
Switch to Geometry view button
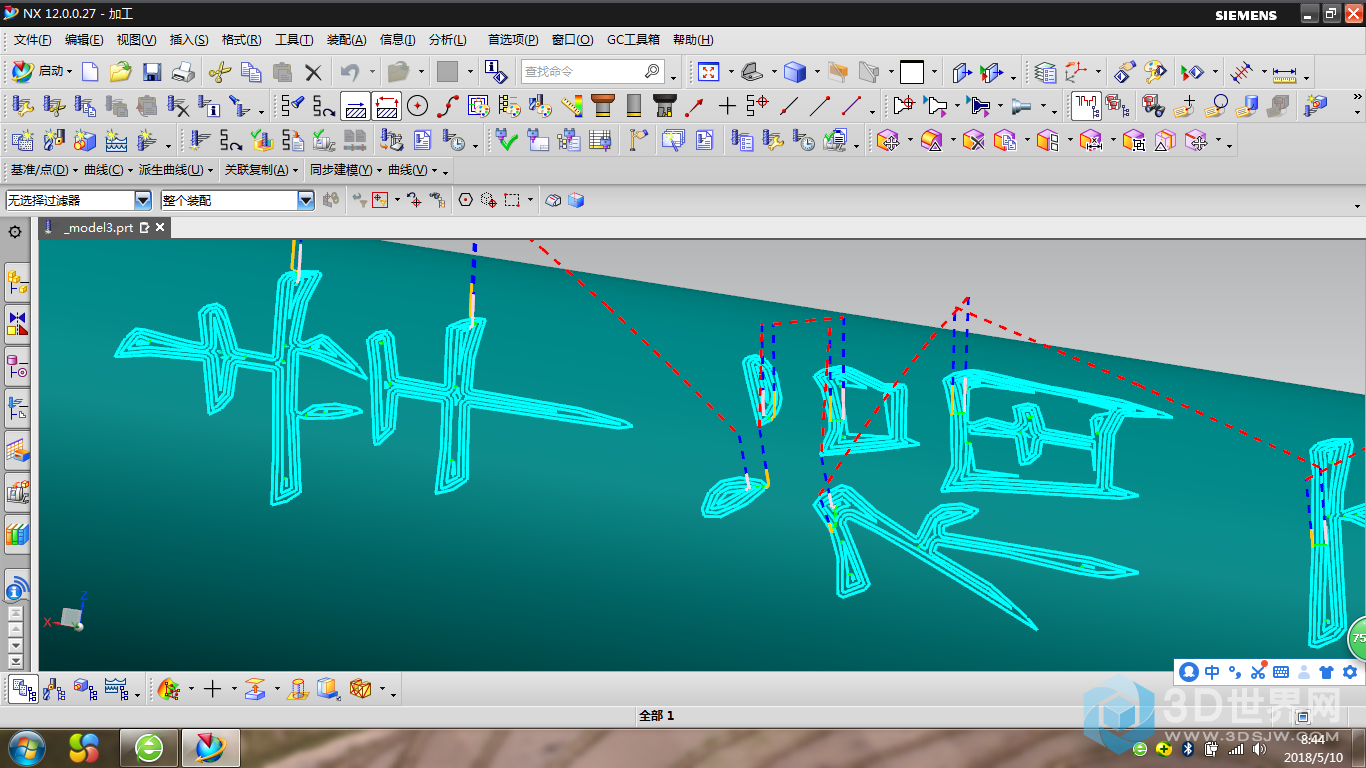click(x=85, y=689)
